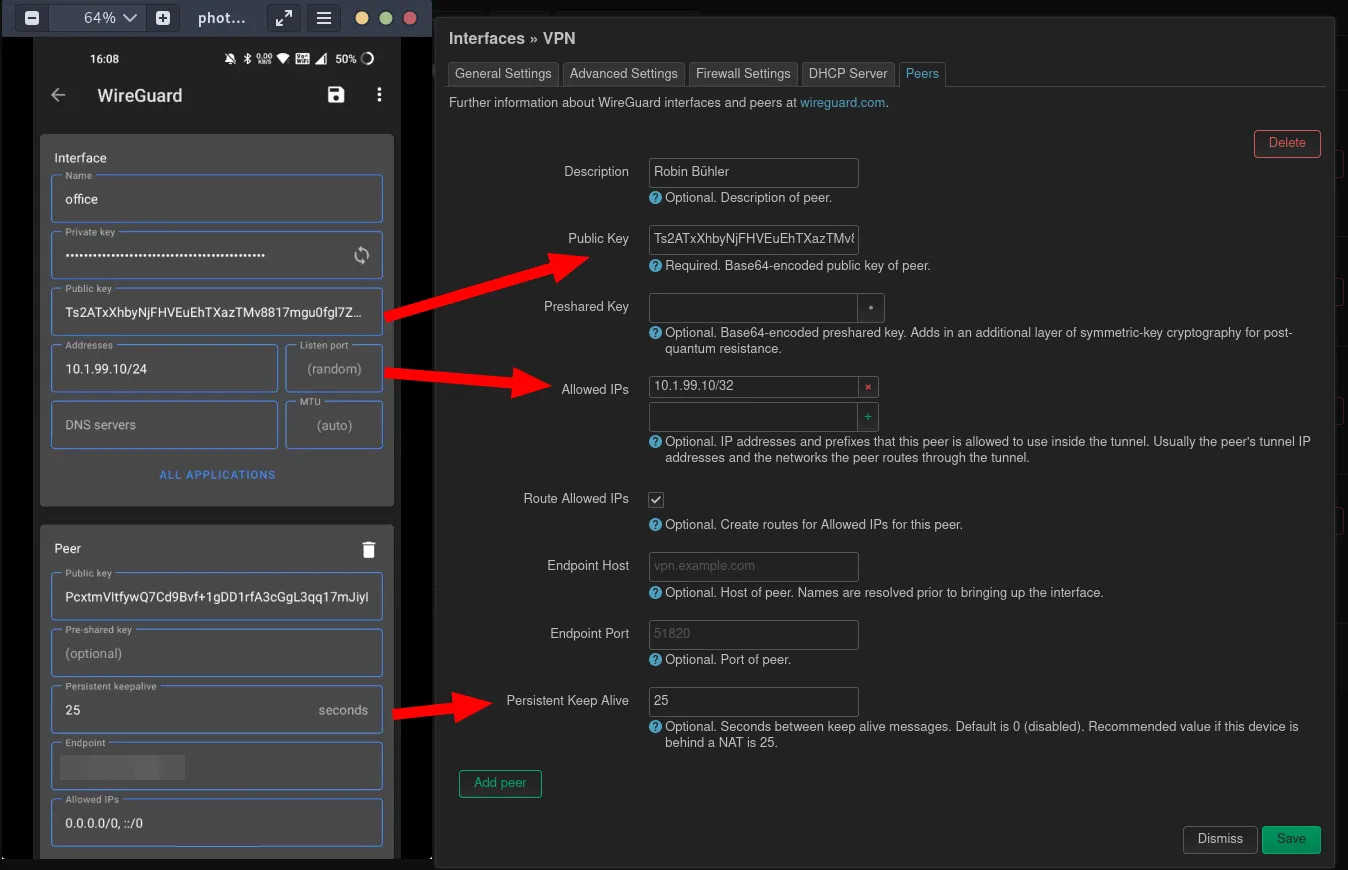Click the zoom in plus icon
The width and height of the screenshot is (1348, 870).
163,18
